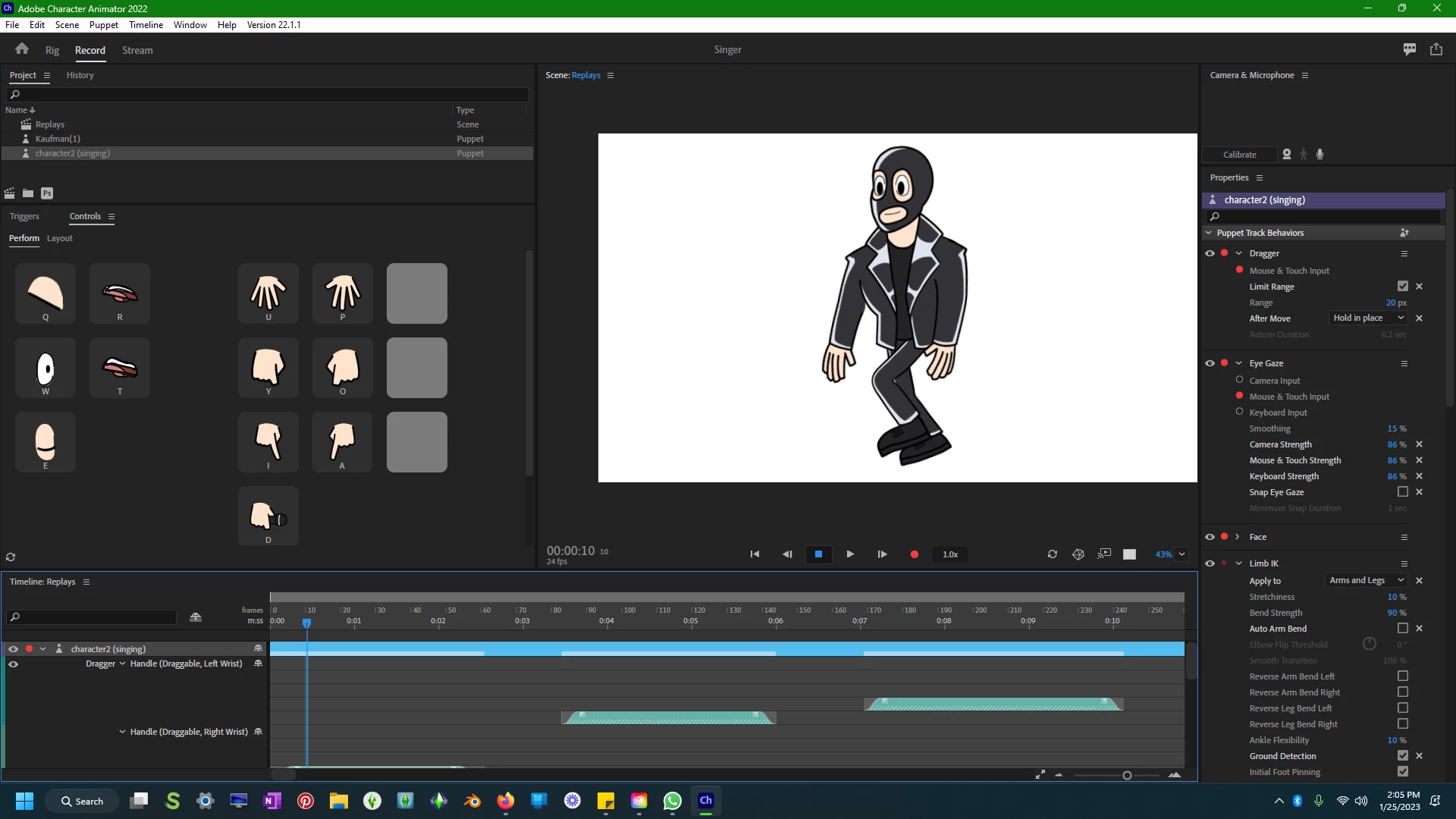Enable the Snap Eye Gaze checkbox
The image size is (1456, 819).
pyautogui.click(x=1402, y=492)
